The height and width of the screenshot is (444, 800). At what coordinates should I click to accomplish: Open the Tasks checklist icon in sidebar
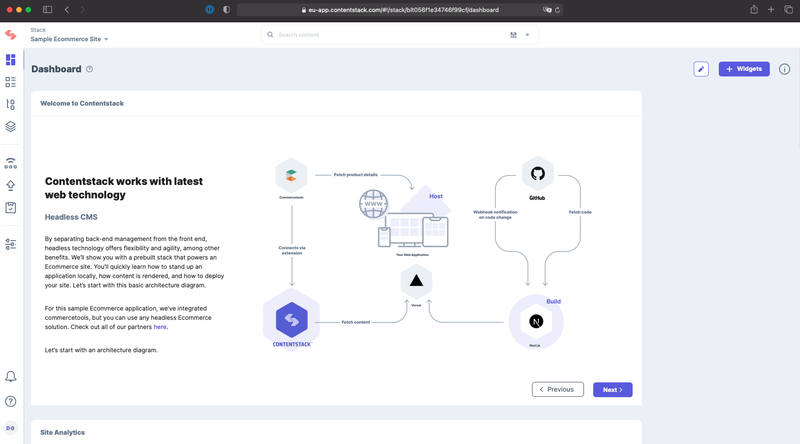tap(11, 208)
